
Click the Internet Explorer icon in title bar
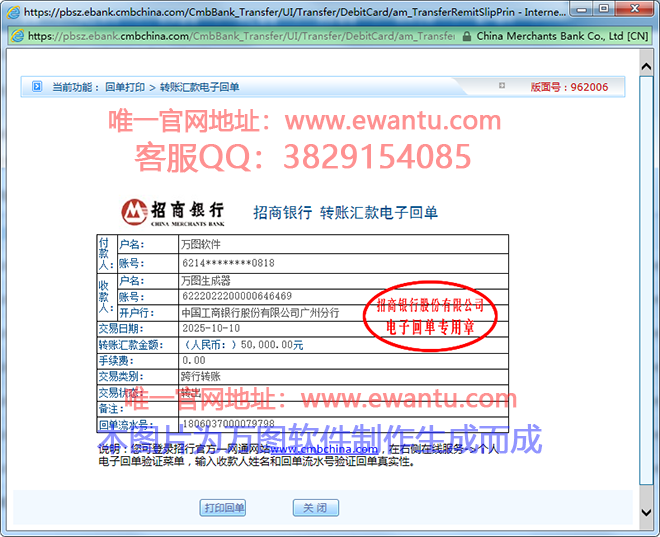coord(13,12)
